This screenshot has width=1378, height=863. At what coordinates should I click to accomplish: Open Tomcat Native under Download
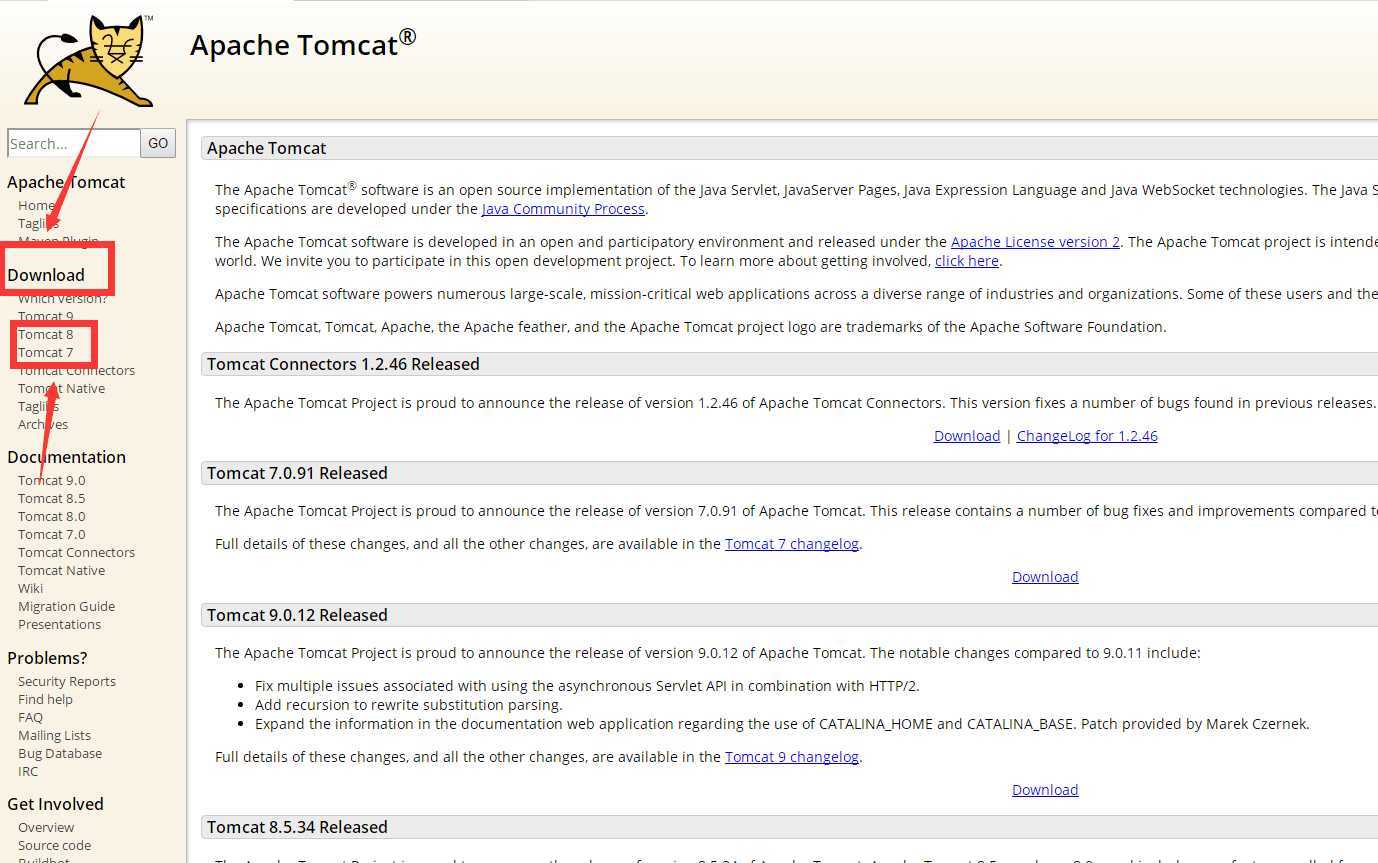(x=61, y=388)
